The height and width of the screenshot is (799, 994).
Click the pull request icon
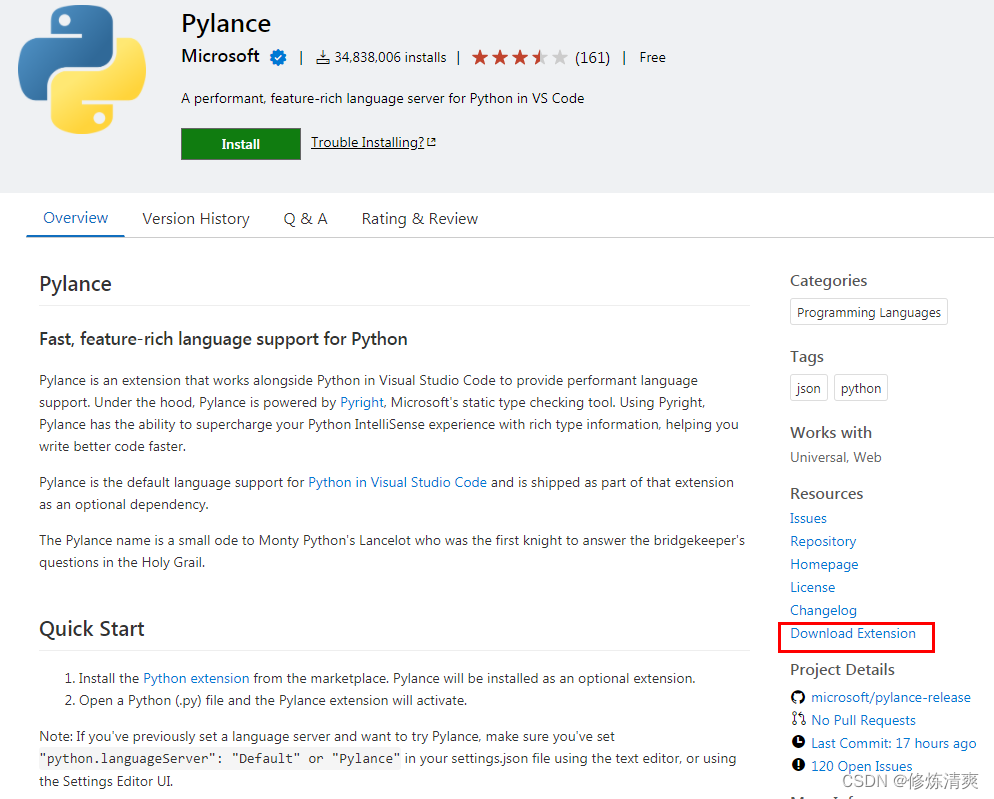pyautogui.click(x=798, y=719)
